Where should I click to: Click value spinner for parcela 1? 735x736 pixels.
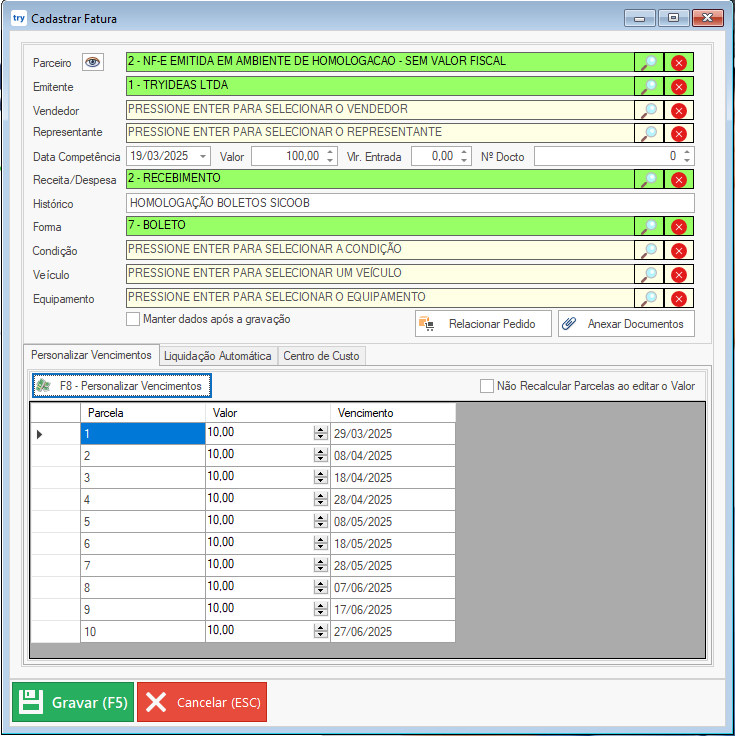tap(321, 433)
